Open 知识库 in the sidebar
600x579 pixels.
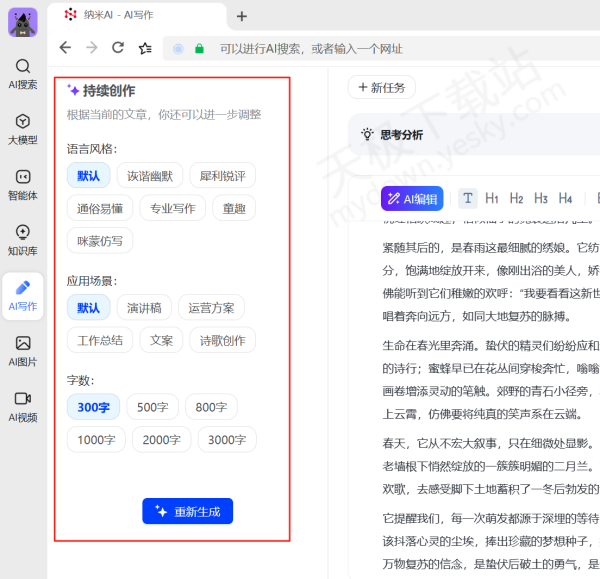click(x=23, y=240)
